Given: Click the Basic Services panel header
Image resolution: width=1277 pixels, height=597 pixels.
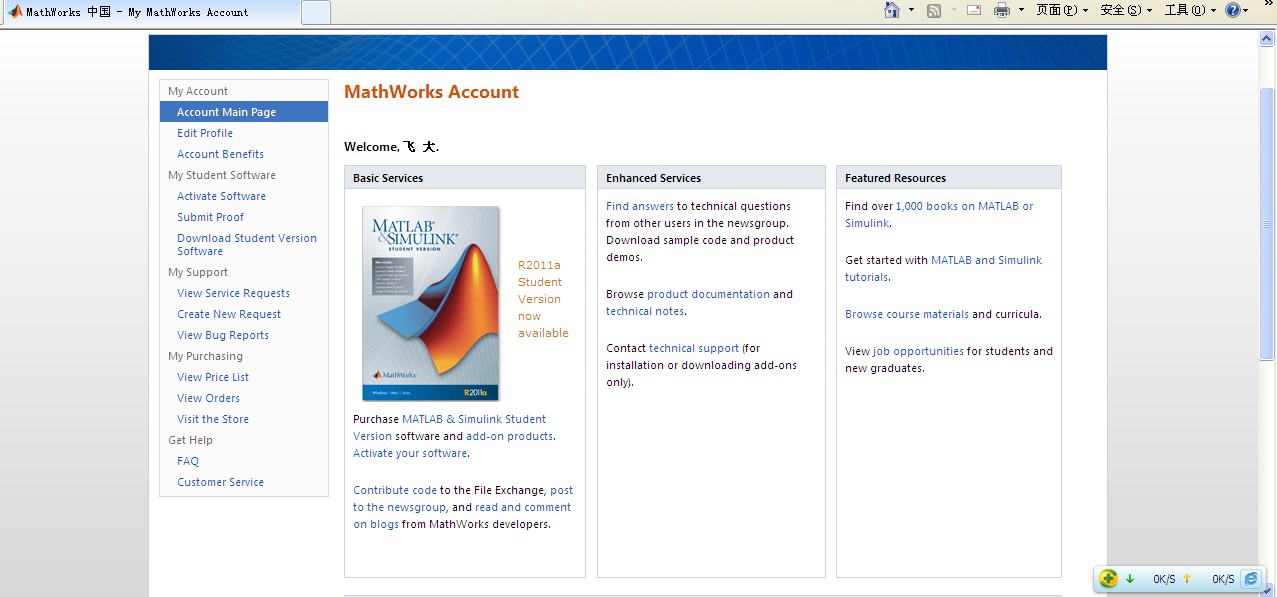Looking at the screenshot, I should (465, 178).
